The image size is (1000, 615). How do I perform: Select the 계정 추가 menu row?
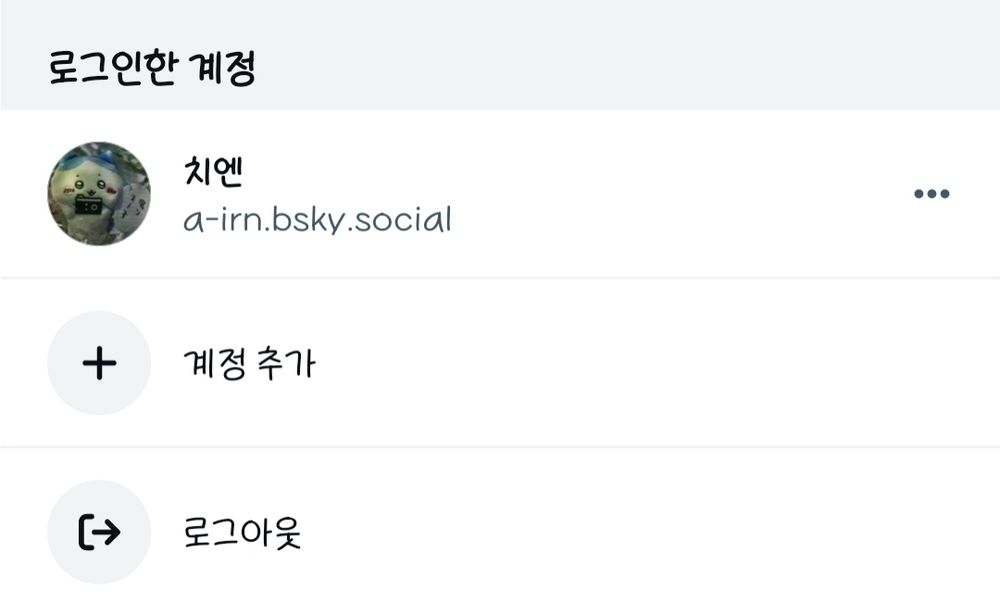(500, 363)
